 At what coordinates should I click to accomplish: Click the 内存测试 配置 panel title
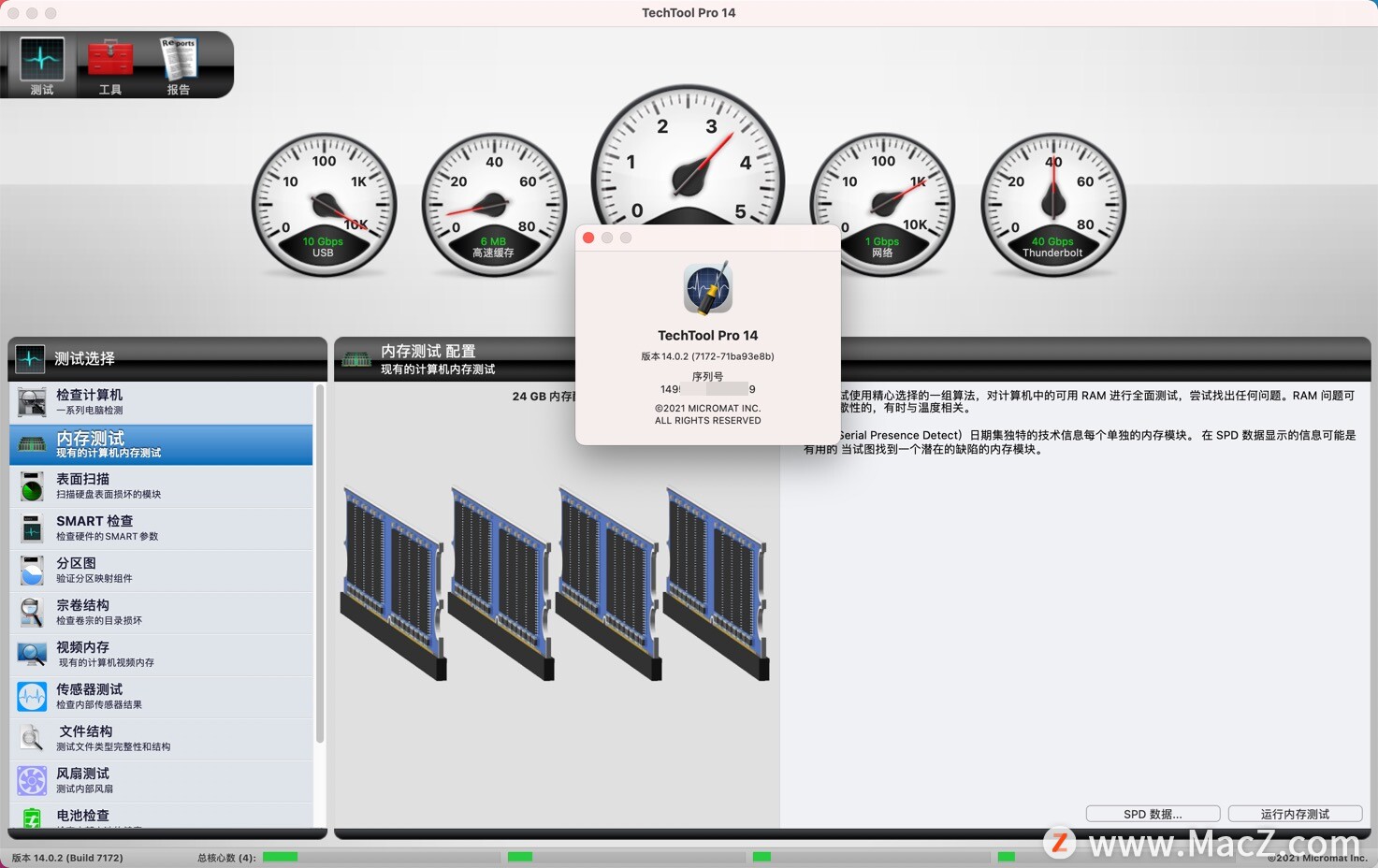click(428, 351)
